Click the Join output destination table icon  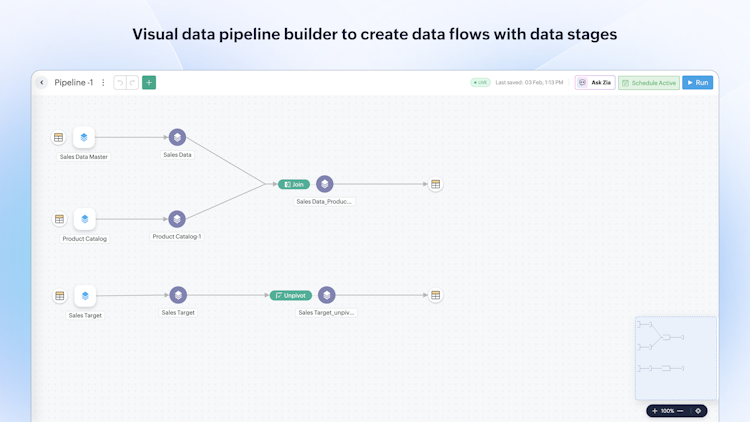tap(435, 184)
